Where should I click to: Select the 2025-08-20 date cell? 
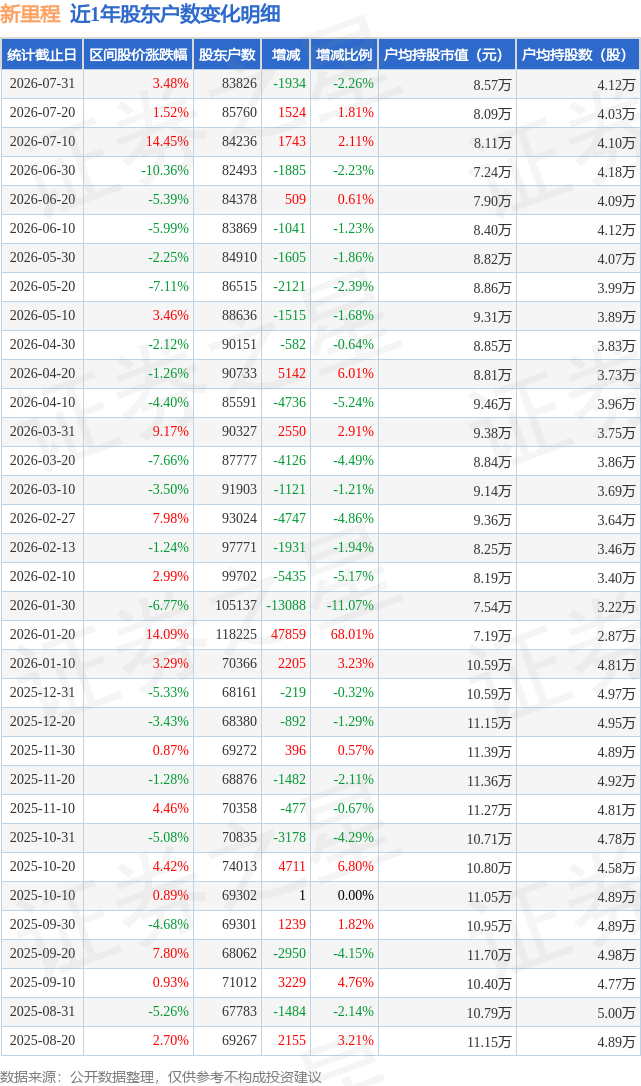[x=42, y=1040]
